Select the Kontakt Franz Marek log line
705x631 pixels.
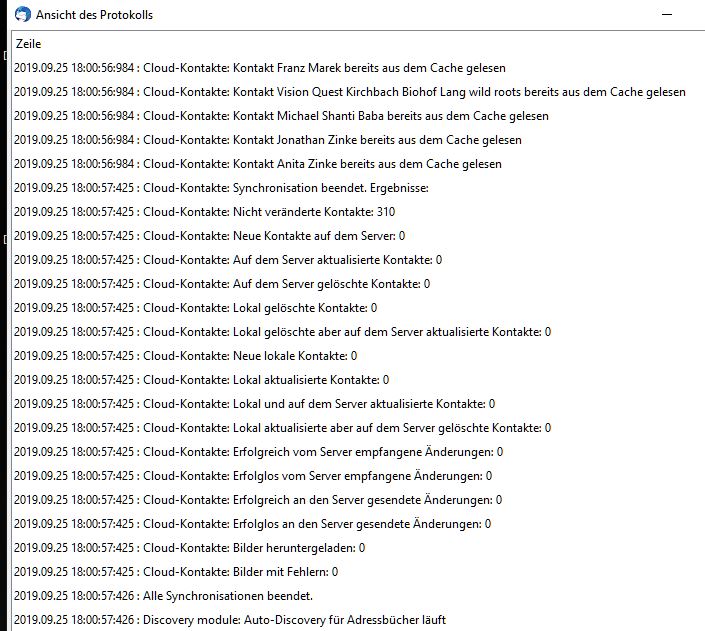[259, 68]
